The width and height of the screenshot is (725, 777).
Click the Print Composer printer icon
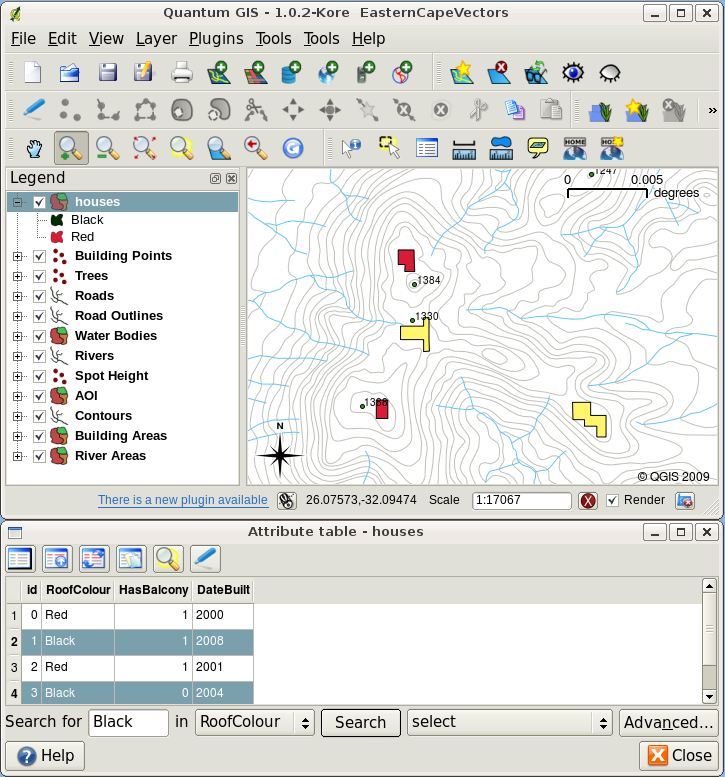[181, 72]
